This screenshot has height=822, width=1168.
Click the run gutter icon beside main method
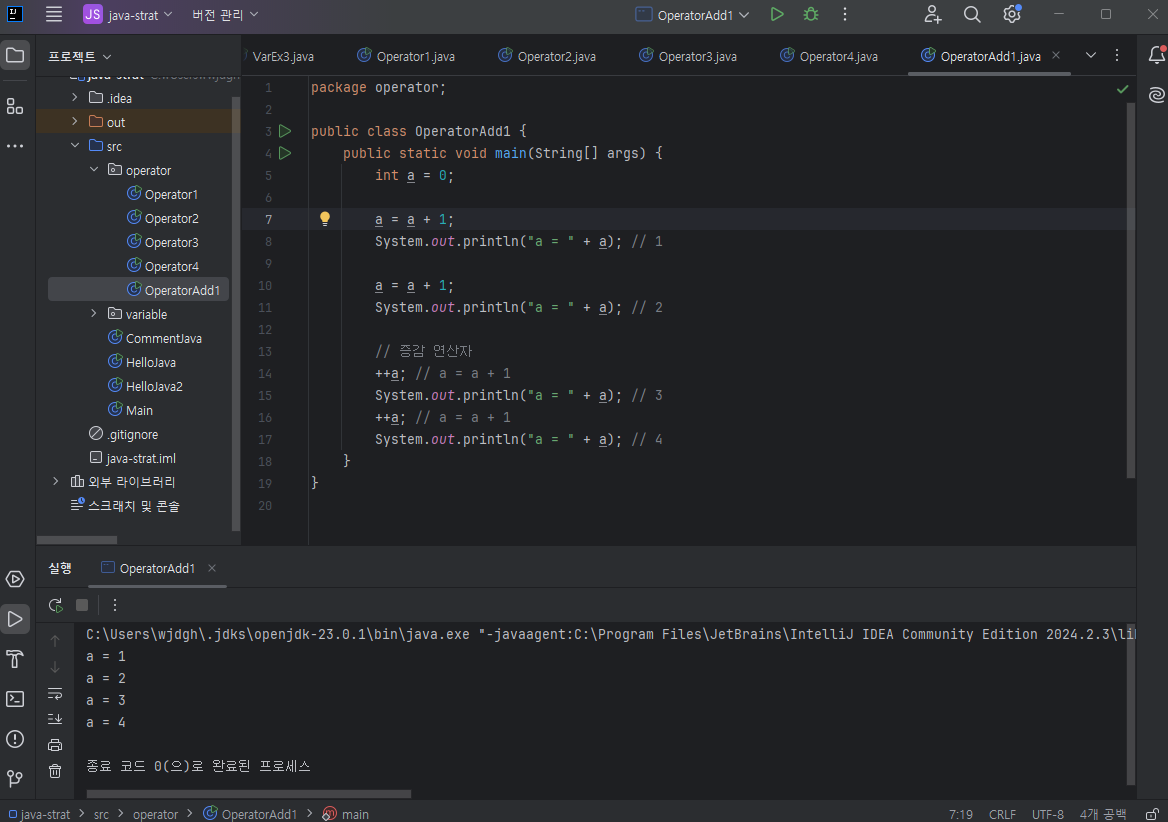tap(285, 153)
